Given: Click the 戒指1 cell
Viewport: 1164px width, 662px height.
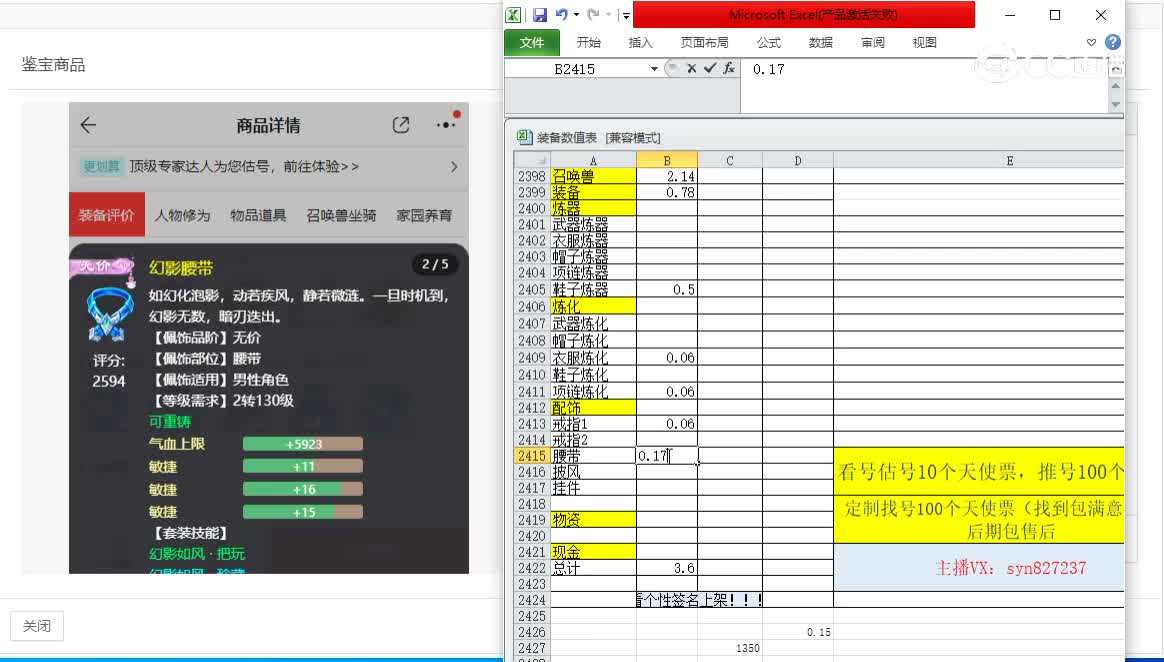Looking at the screenshot, I should click(x=593, y=424).
